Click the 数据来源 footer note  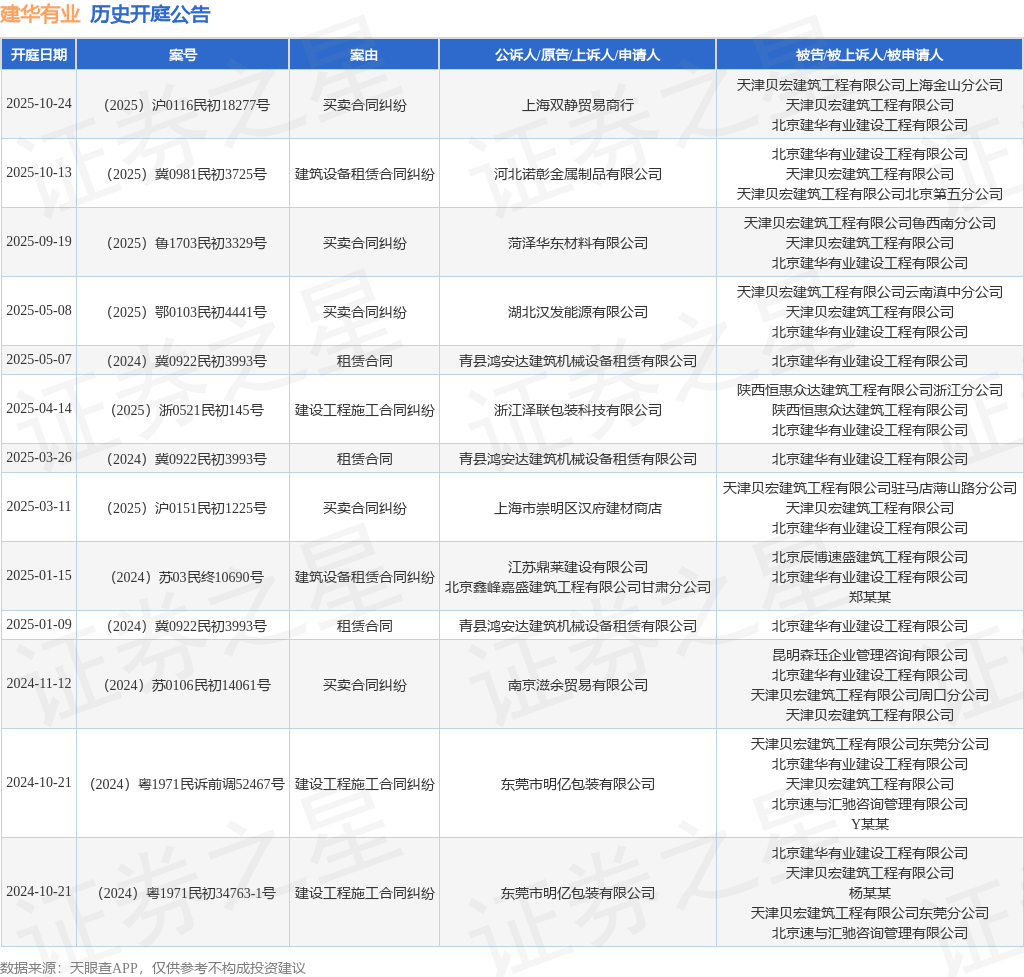click(152, 968)
